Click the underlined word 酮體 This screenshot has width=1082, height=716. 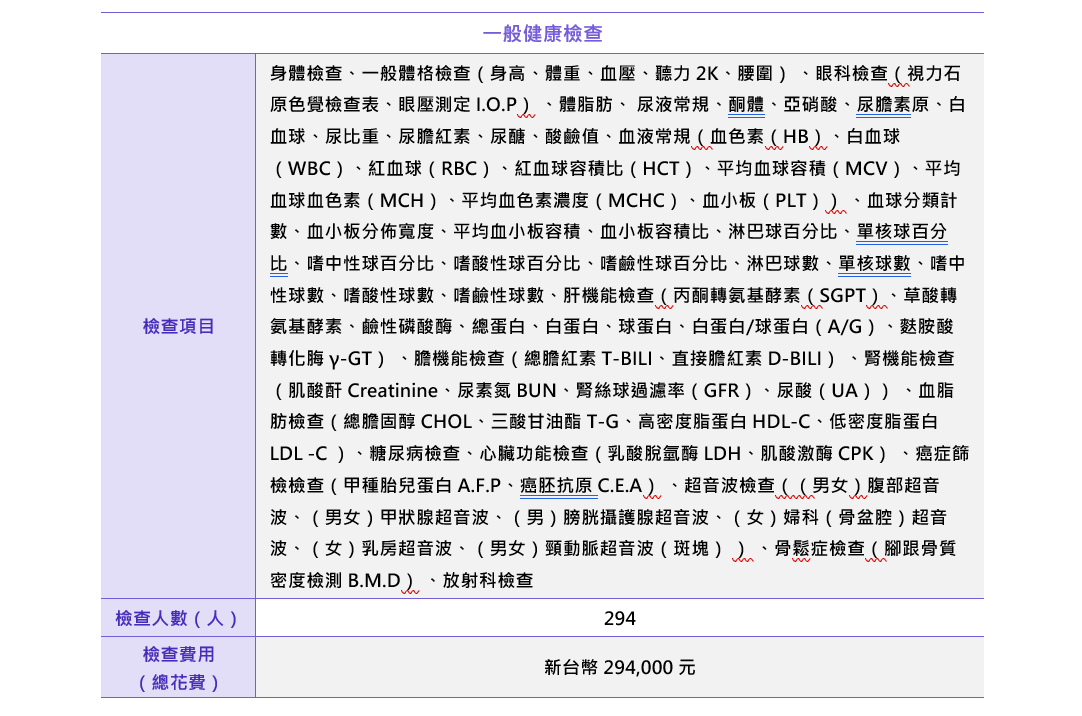(x=746, y=105)
